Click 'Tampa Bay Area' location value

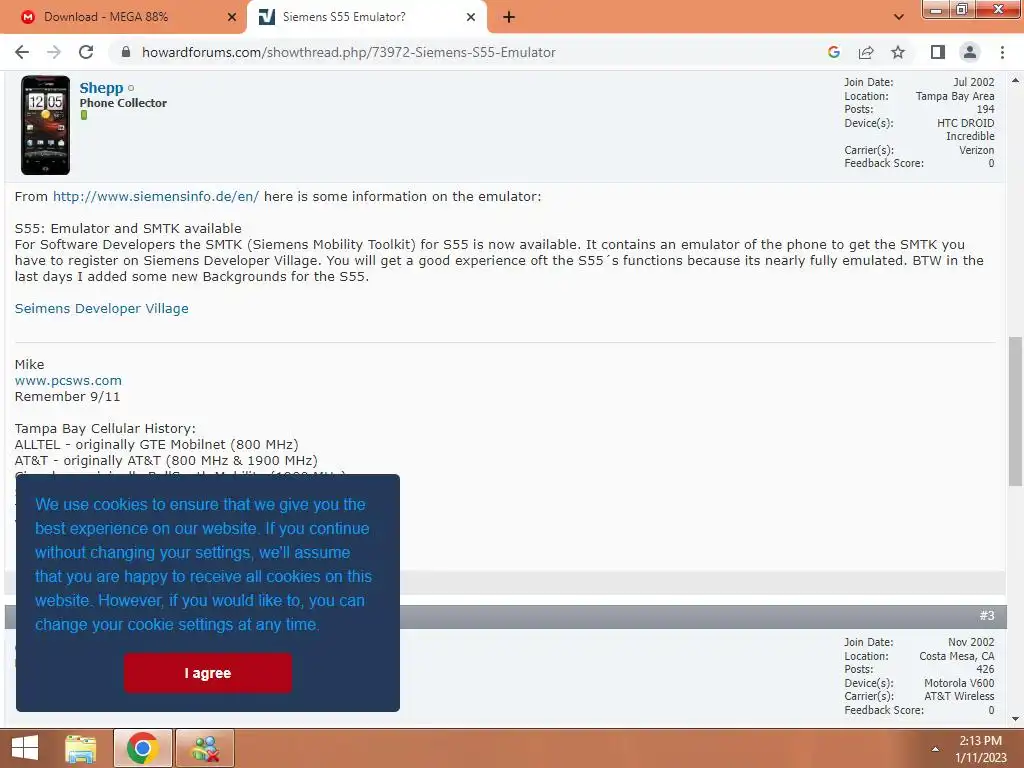pos(955,96)
